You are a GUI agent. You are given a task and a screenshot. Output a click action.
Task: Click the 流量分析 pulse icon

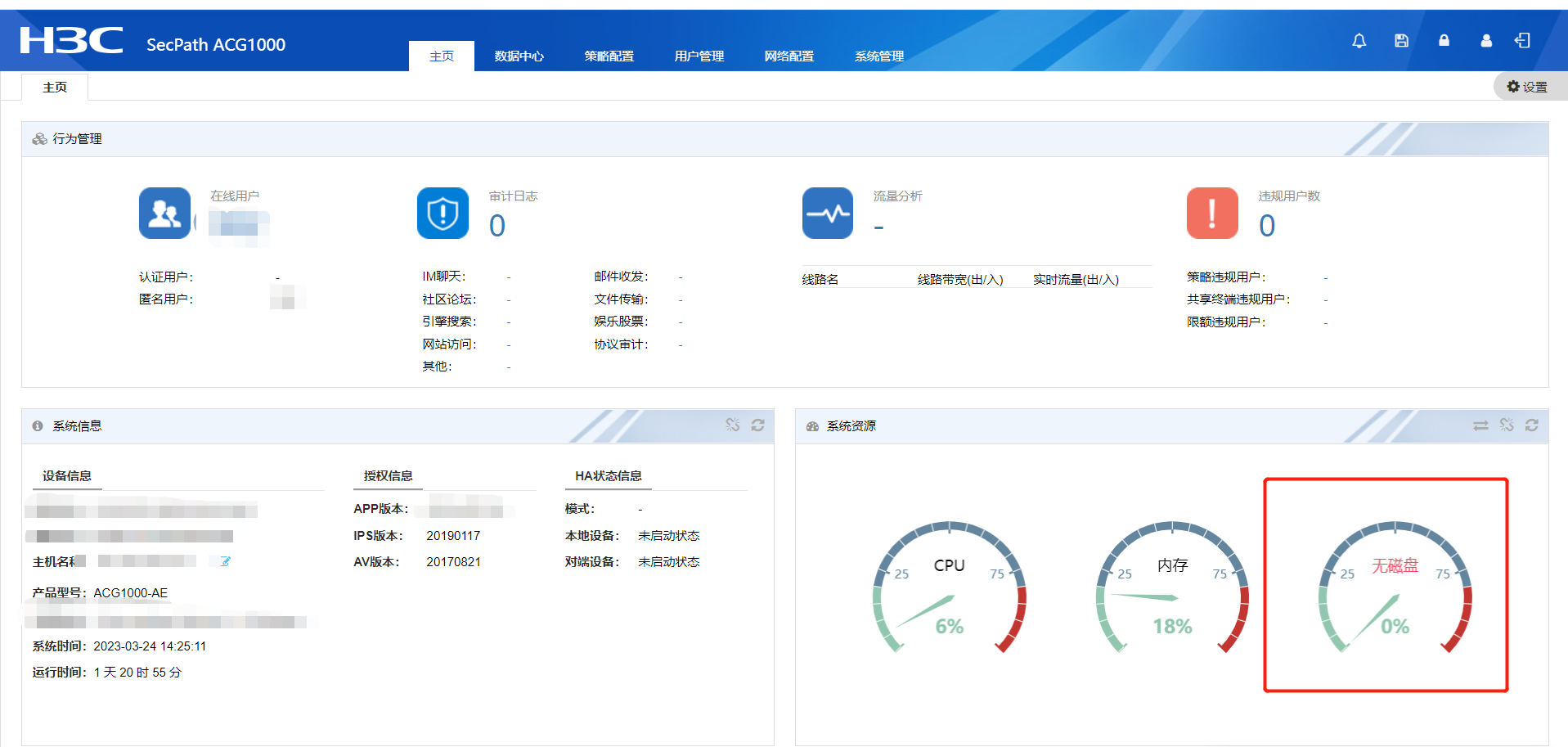828,214
